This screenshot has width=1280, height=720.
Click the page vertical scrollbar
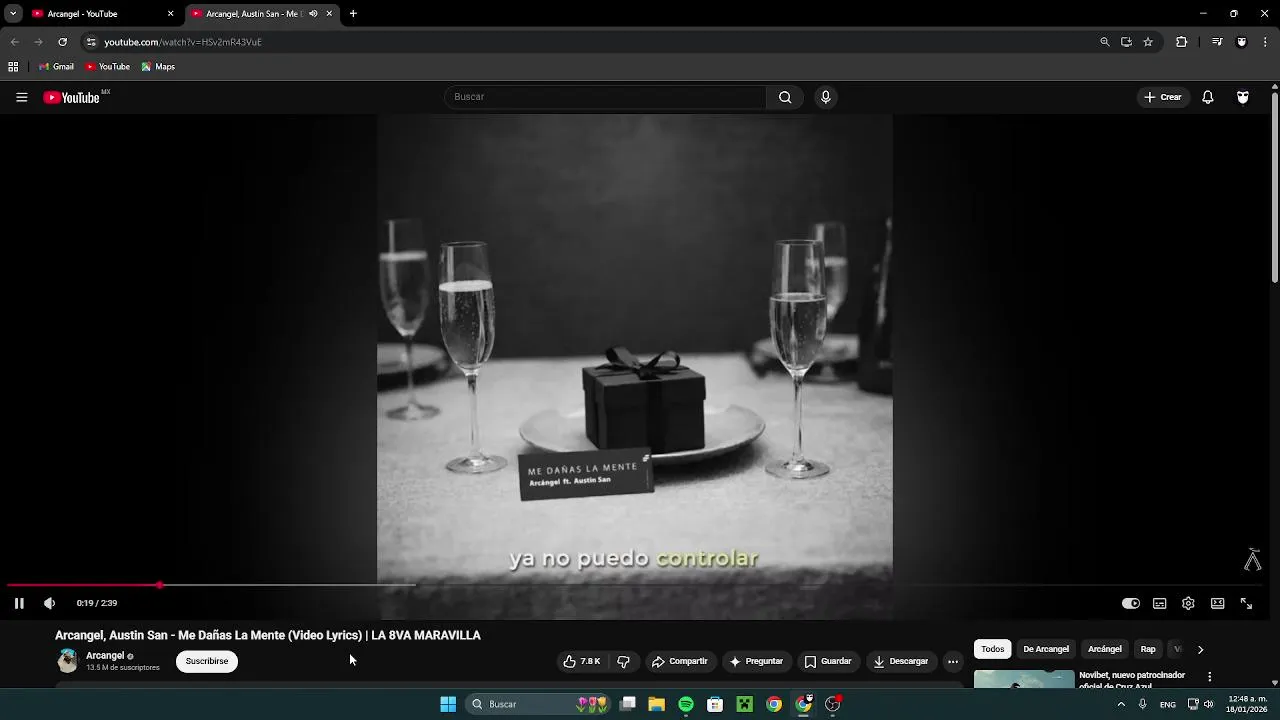(1275, 190)
